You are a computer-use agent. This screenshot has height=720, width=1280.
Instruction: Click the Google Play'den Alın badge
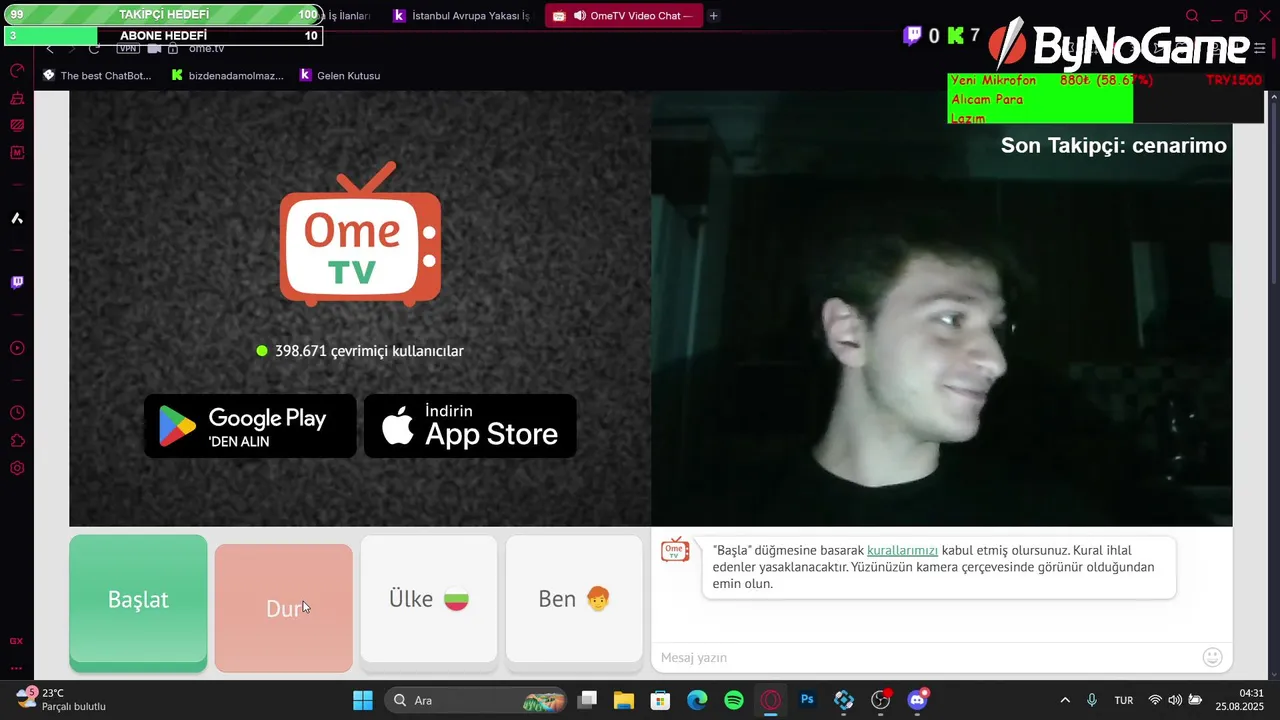(x=250, y=426)
